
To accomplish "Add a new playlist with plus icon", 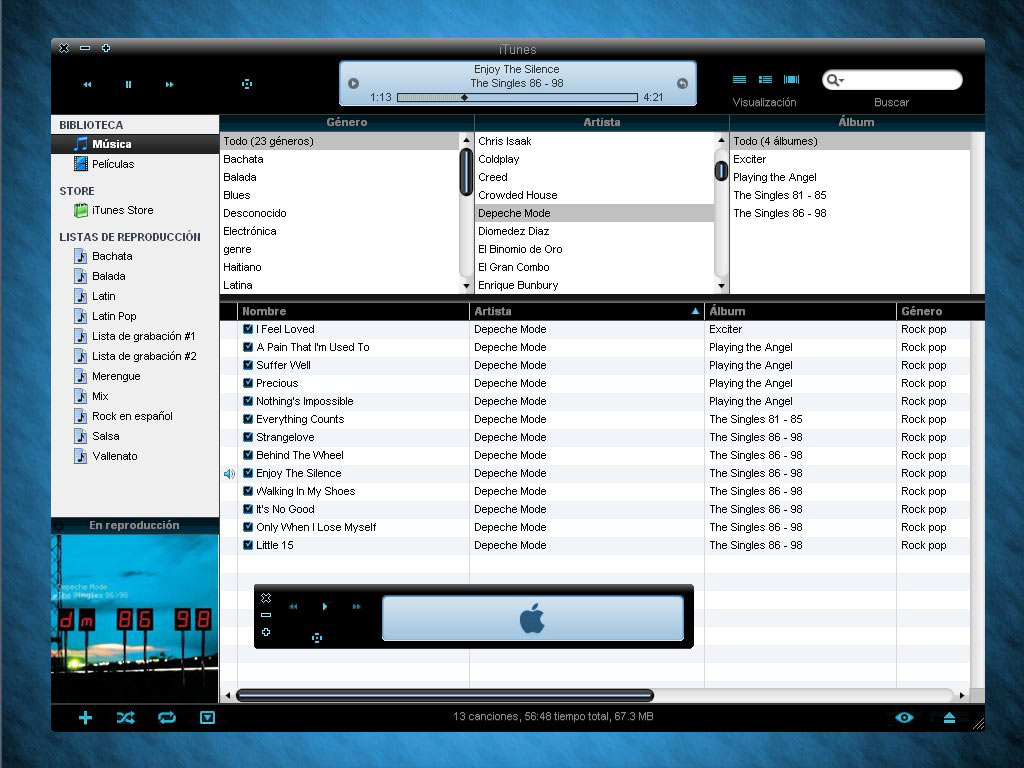I will click(x=85, y=718).
